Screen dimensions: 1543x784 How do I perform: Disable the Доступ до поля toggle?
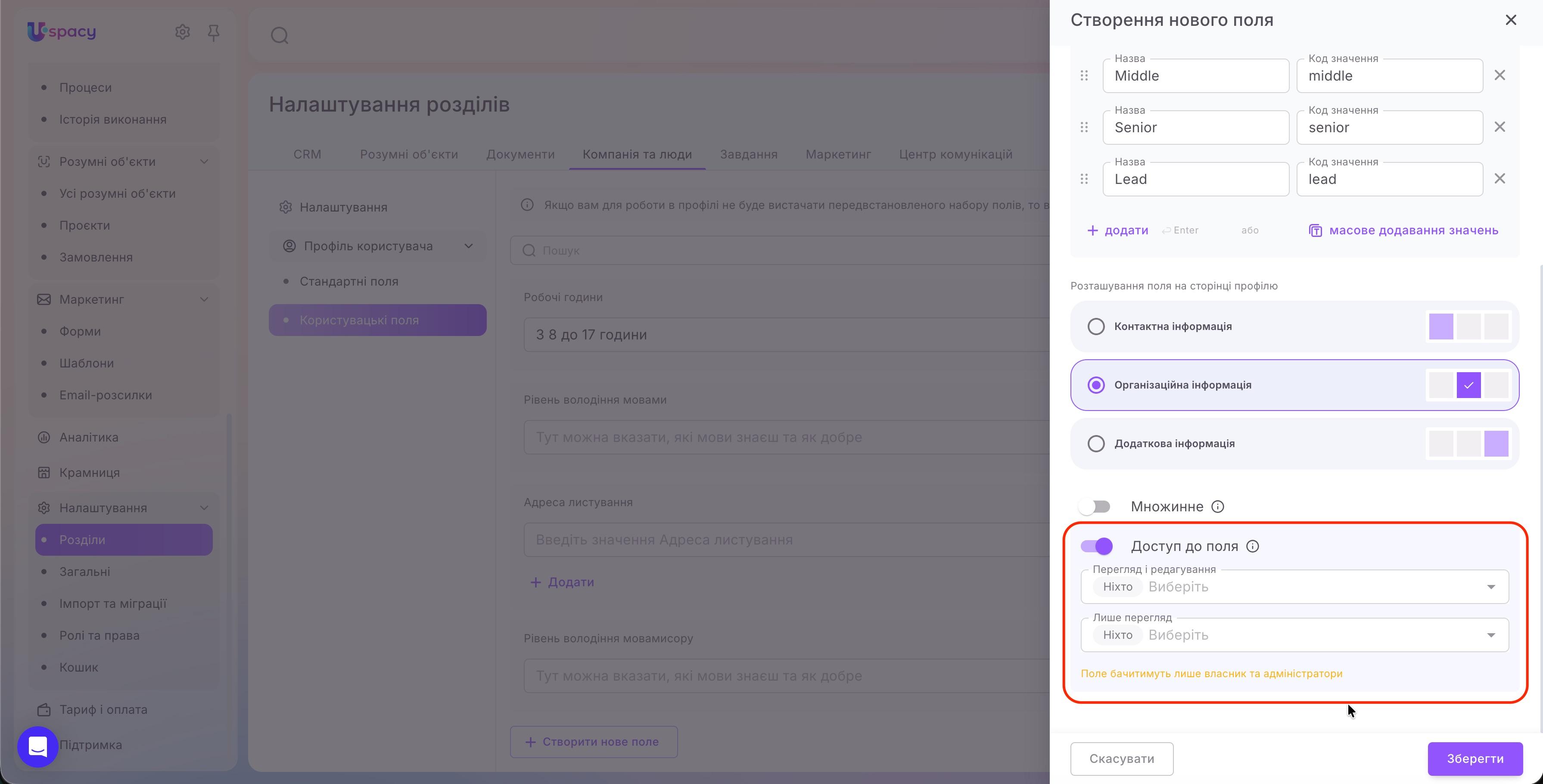point(1096,546)
